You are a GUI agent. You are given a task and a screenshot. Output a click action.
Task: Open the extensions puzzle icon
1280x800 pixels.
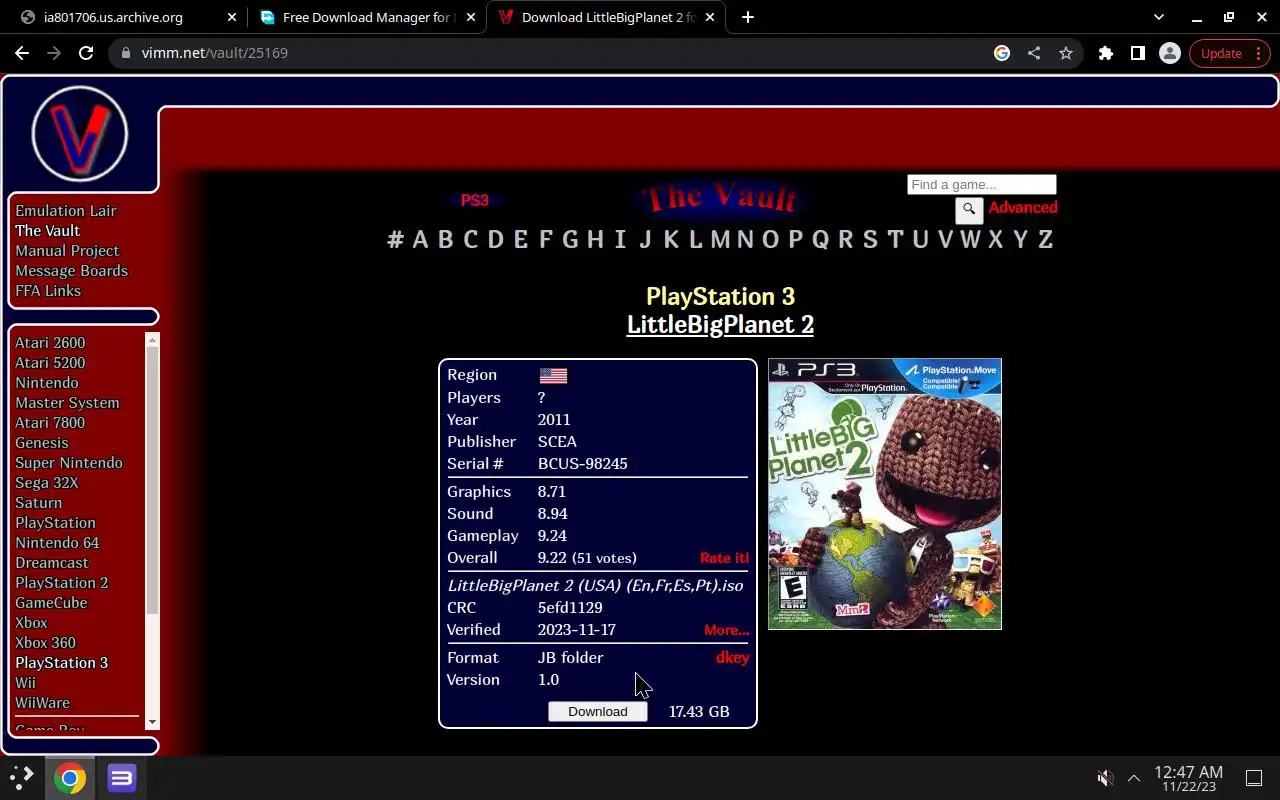coord(1105,53)
